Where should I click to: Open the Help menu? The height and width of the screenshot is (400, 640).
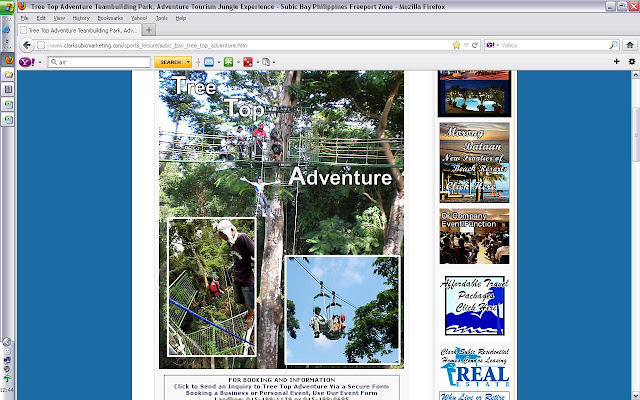click(x=181, y=18)
